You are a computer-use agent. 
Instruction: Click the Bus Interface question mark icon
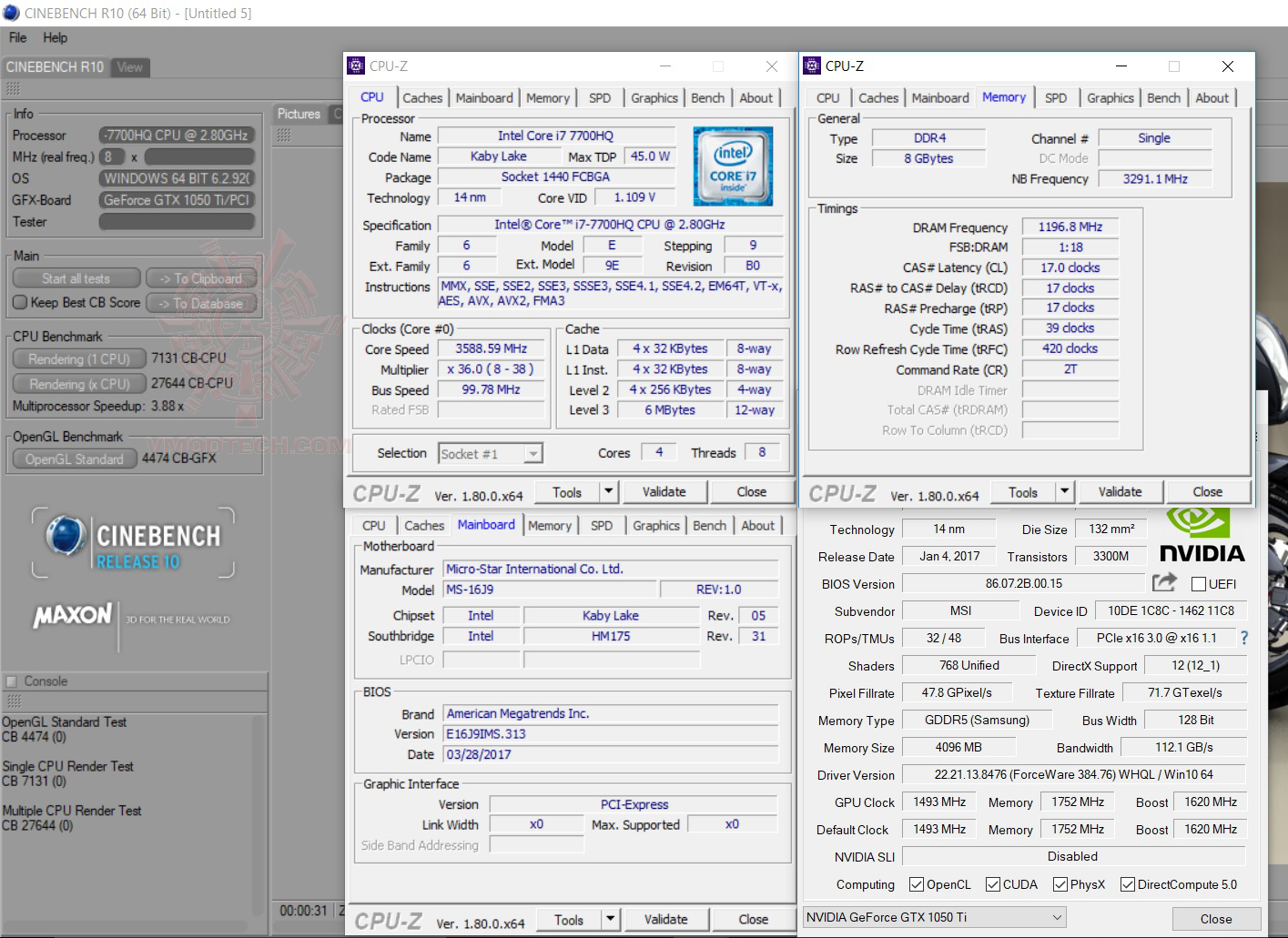[x=1244, y=639]
